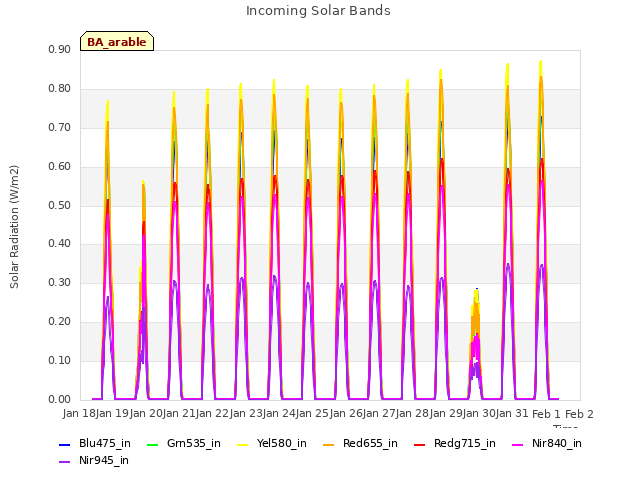Click the 0.50 y-axis tick label

point(60,205)
